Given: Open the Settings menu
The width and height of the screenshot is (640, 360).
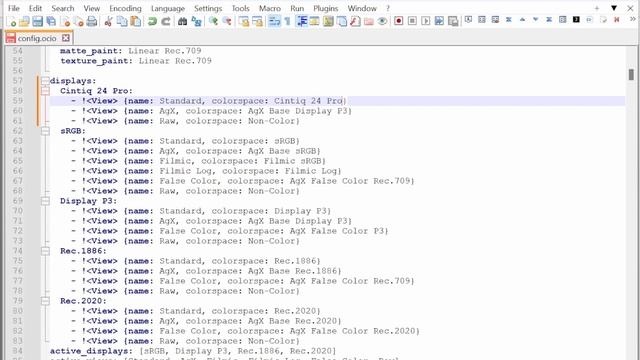Looking at the screenshot, I should point(208,8).
